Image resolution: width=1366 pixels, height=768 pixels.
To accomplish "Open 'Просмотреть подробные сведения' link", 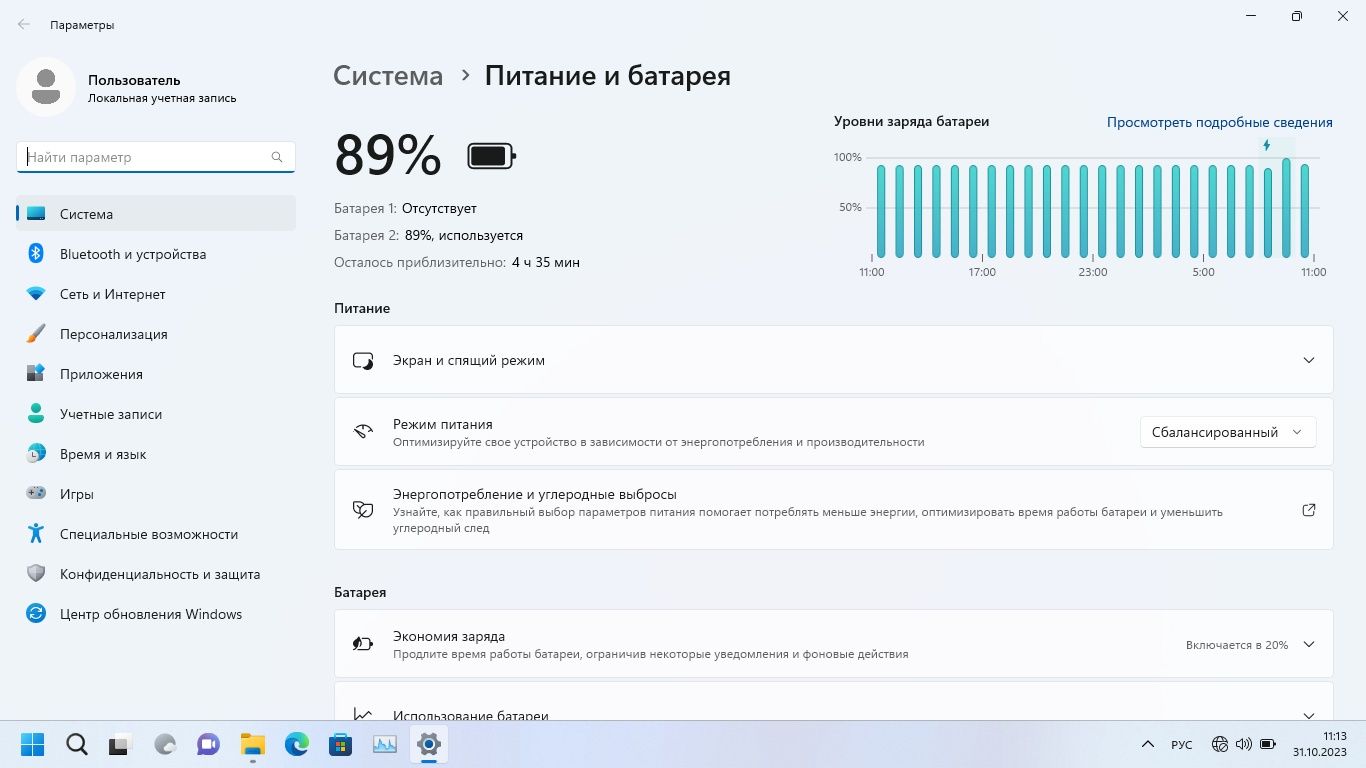I will click(1219, 122).
